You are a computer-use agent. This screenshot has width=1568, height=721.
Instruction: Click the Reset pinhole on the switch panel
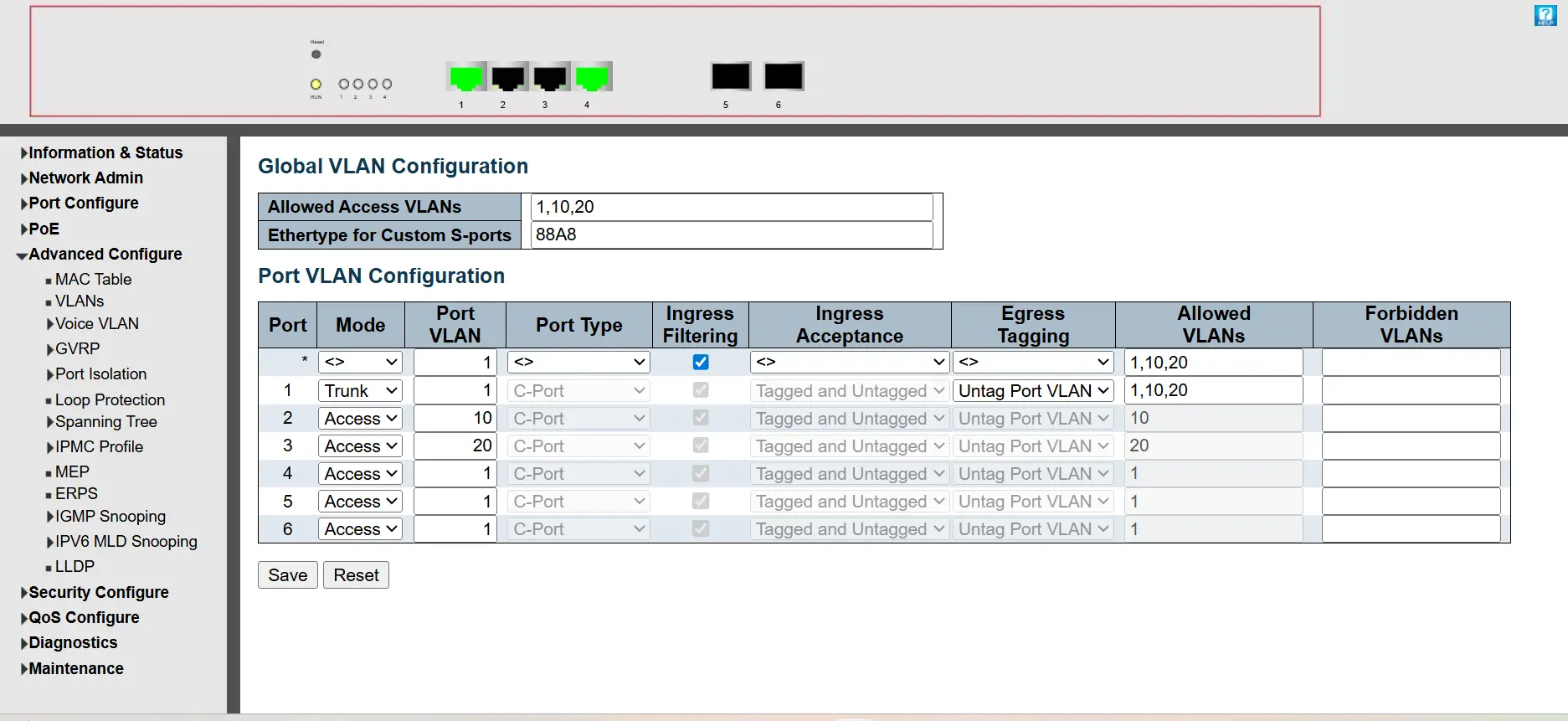point(316,54)
